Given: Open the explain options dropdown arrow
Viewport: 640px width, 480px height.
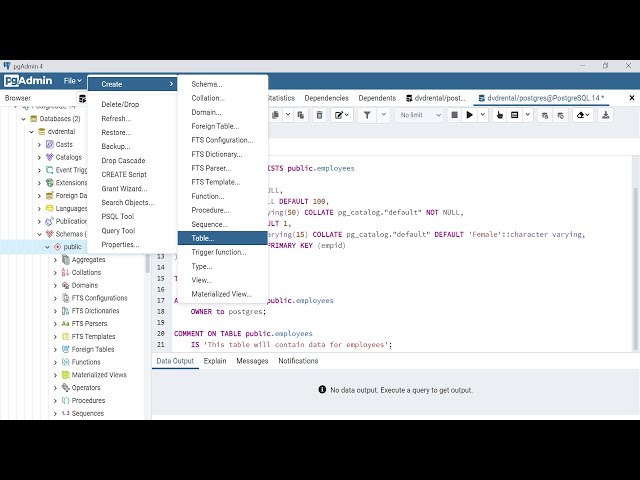Looking at the screenshot, I should (x=527, y=115).
